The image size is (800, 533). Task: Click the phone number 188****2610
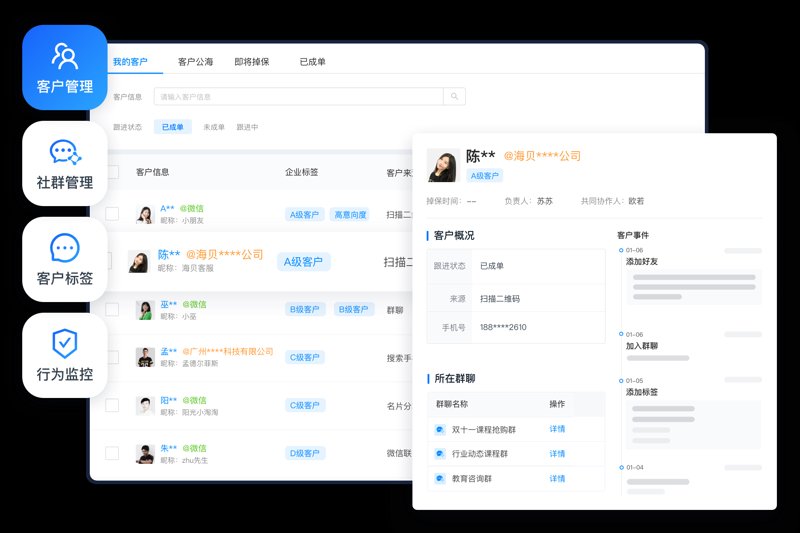coord(503,327)
